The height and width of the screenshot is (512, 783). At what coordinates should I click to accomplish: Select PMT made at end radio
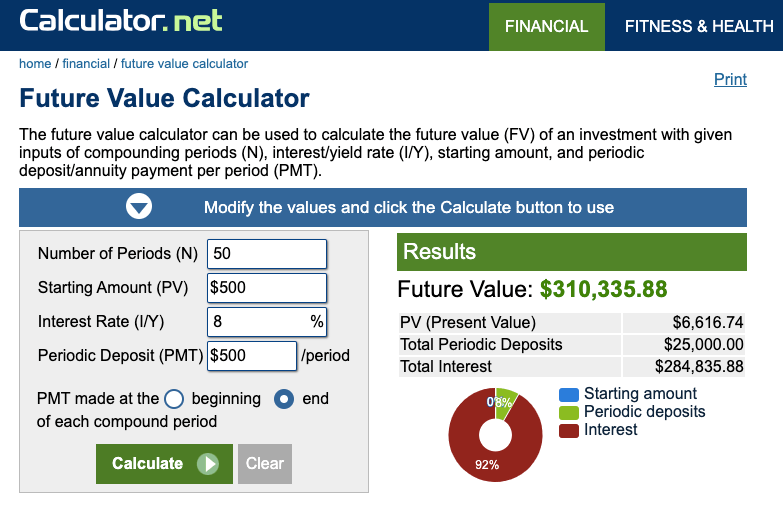coord(284,398)
